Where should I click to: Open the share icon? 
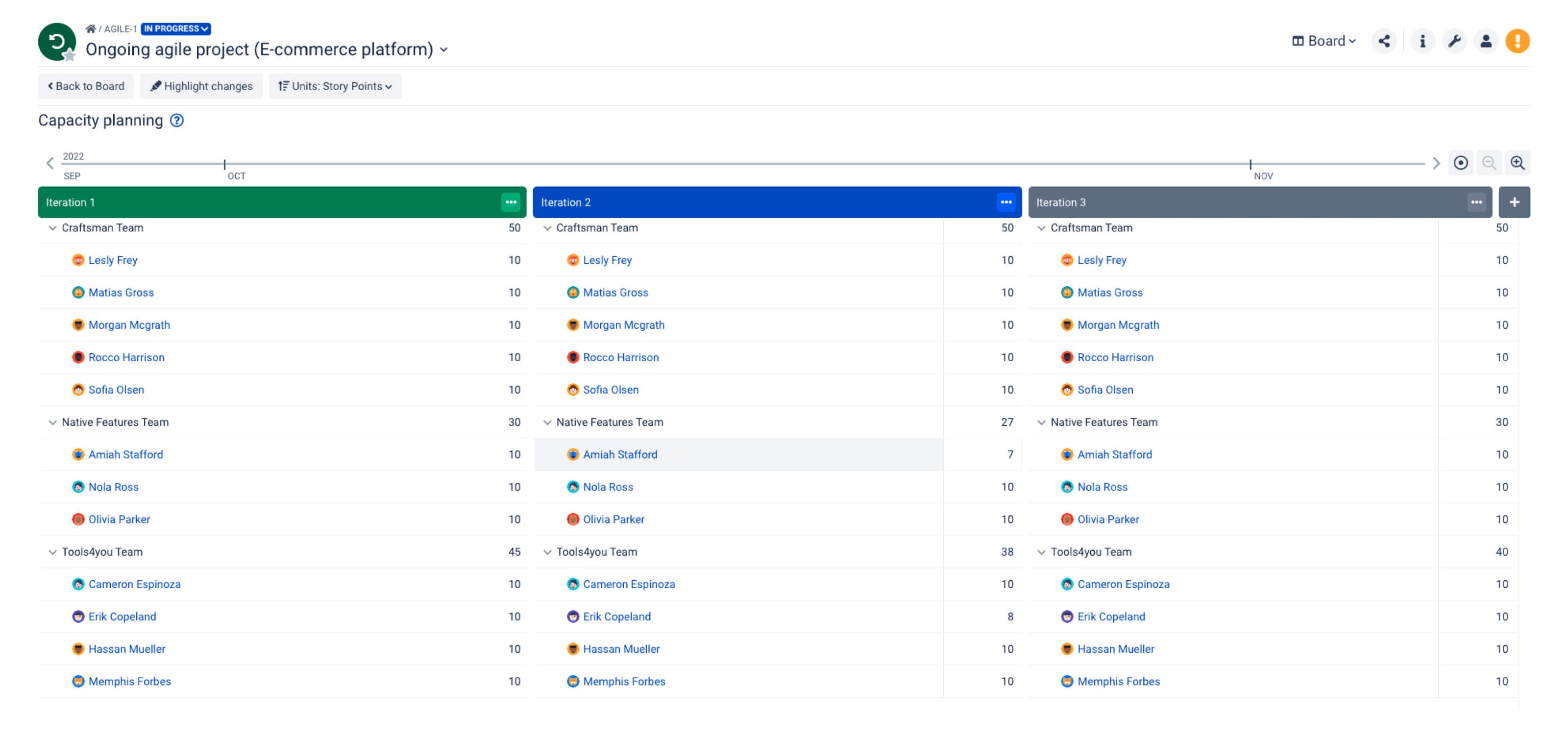(1384, 41)
